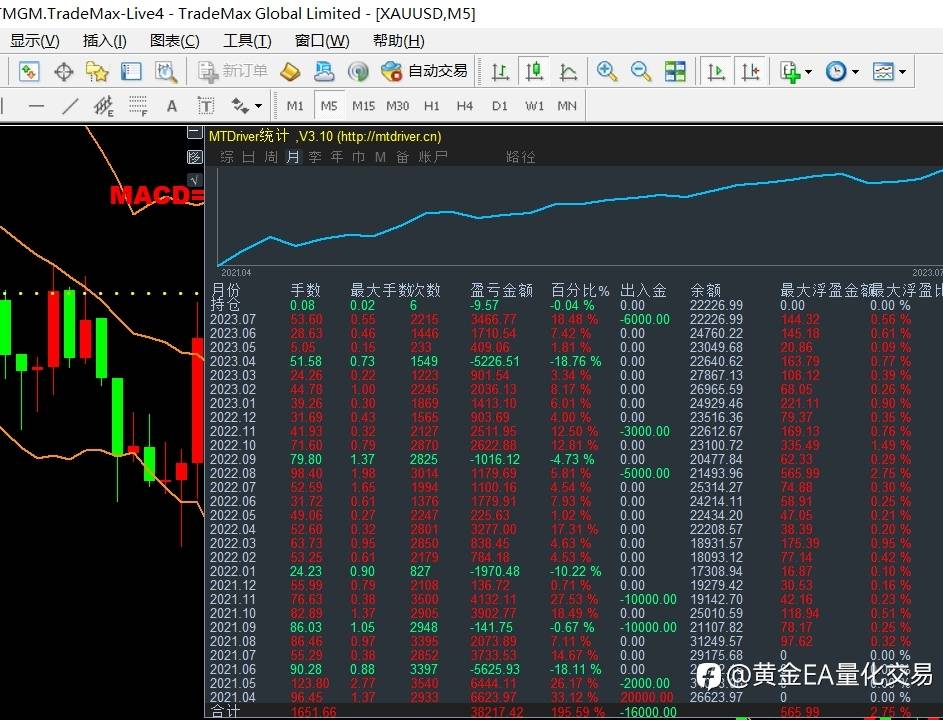
Task: Open the 插入(I) menu
Action: click(x=105, y=41)
